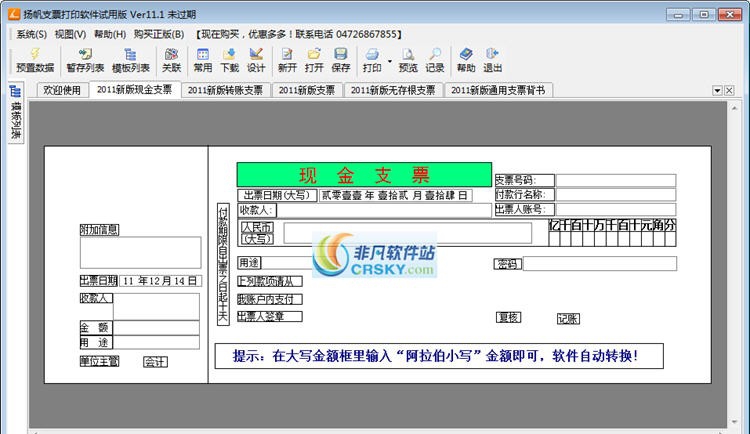Click the 现金支票 green title banner

click(364, 175)
